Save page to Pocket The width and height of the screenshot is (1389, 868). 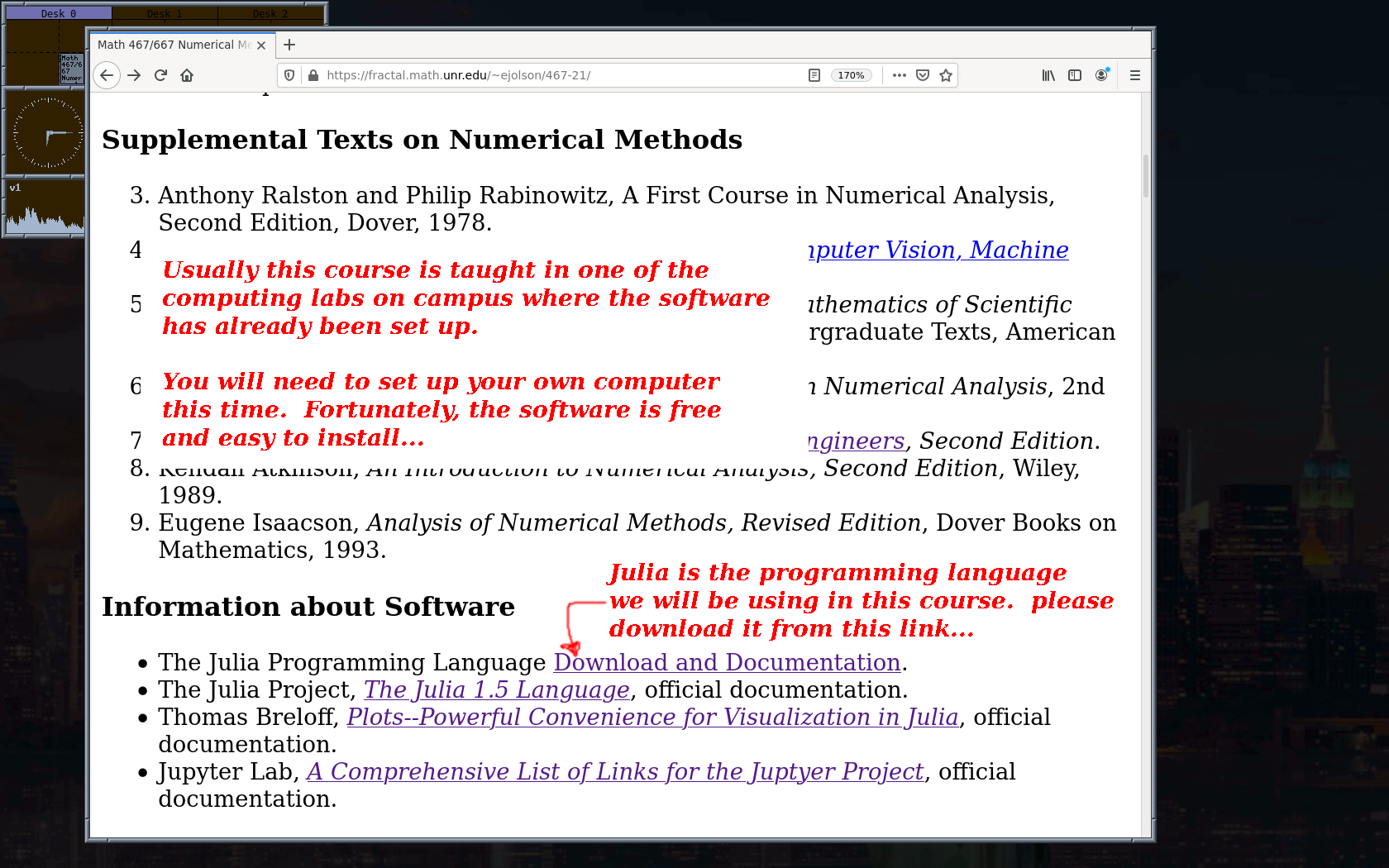[923, 75]
